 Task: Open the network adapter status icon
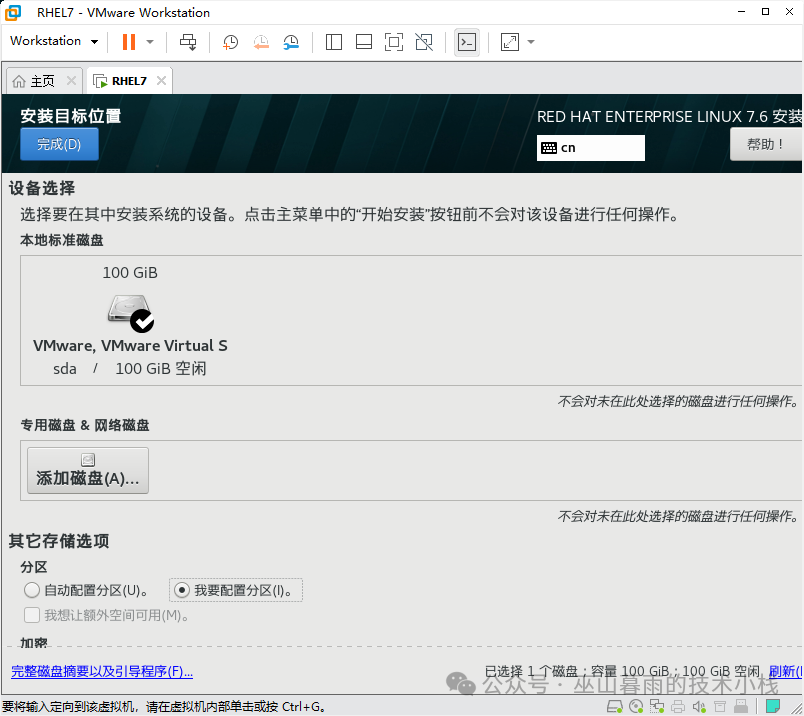[x=658, y=705]
